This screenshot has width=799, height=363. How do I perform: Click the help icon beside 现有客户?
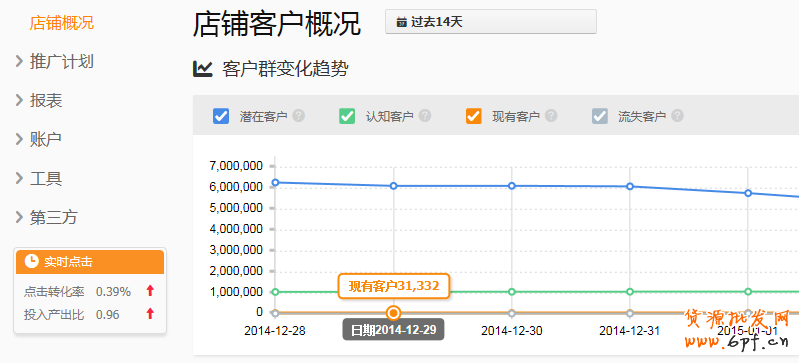(551, 116)
